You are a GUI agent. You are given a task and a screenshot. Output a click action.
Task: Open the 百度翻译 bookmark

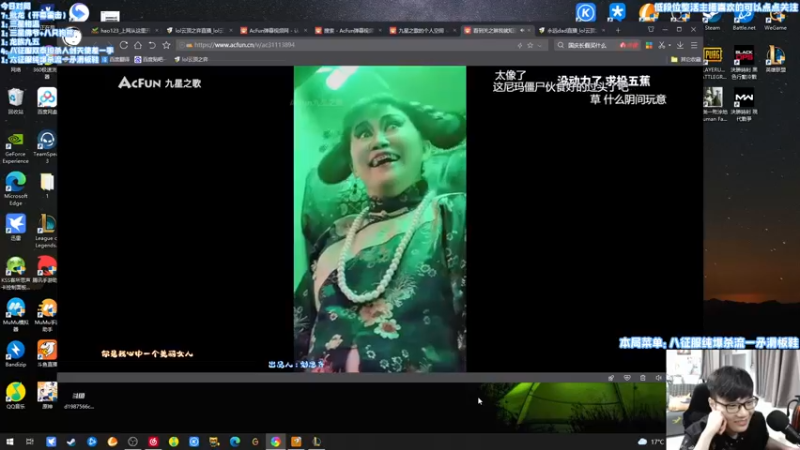point(116,59)
